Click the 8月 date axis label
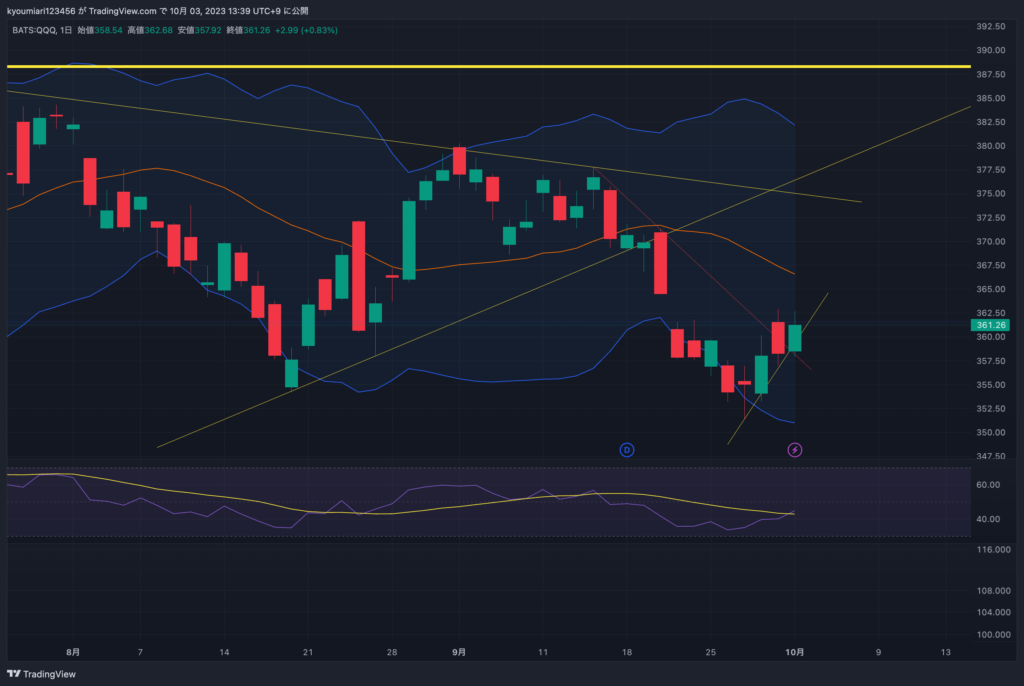 click(73, 652)
